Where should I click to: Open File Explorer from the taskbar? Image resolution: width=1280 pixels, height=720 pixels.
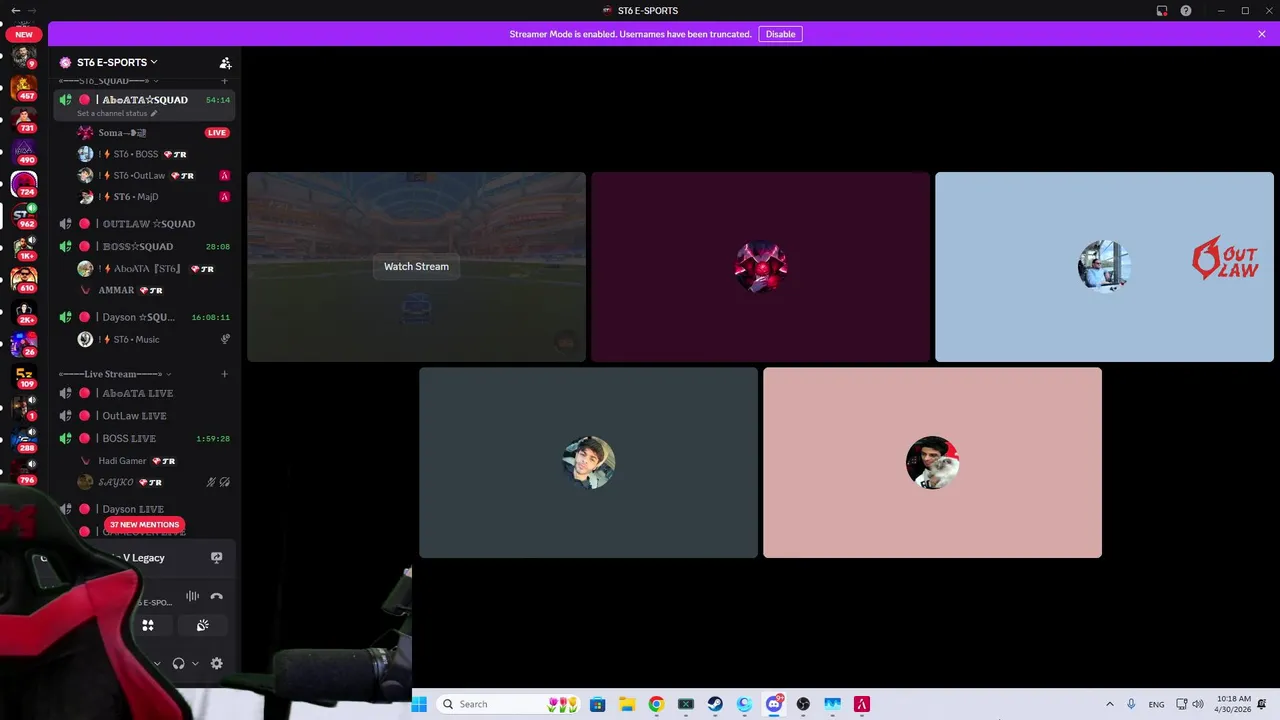click(627, 704)
